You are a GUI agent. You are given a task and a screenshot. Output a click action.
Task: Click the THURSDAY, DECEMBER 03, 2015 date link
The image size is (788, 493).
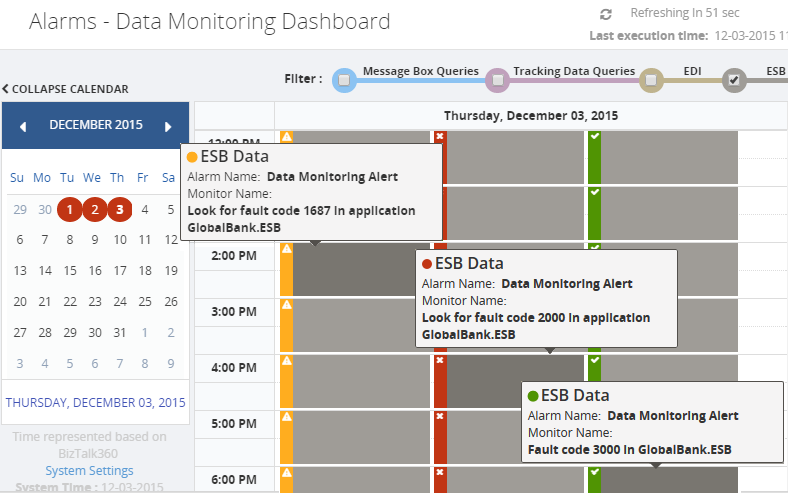pyautogui.click(x=95, y=403)
